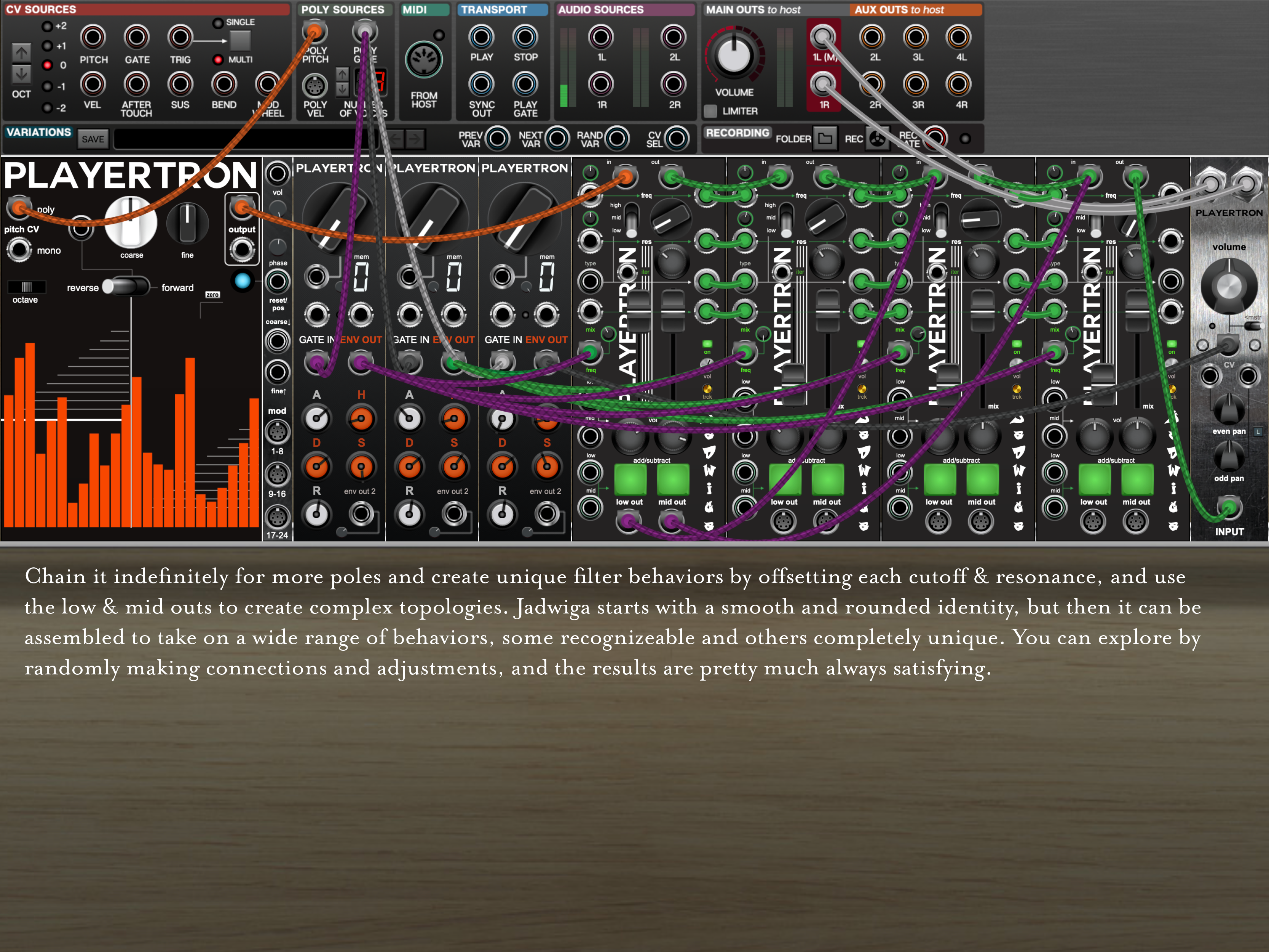Click the AUX OUTS 4L jack
This screenshot has width=1269, height=952.
point(959,37)
